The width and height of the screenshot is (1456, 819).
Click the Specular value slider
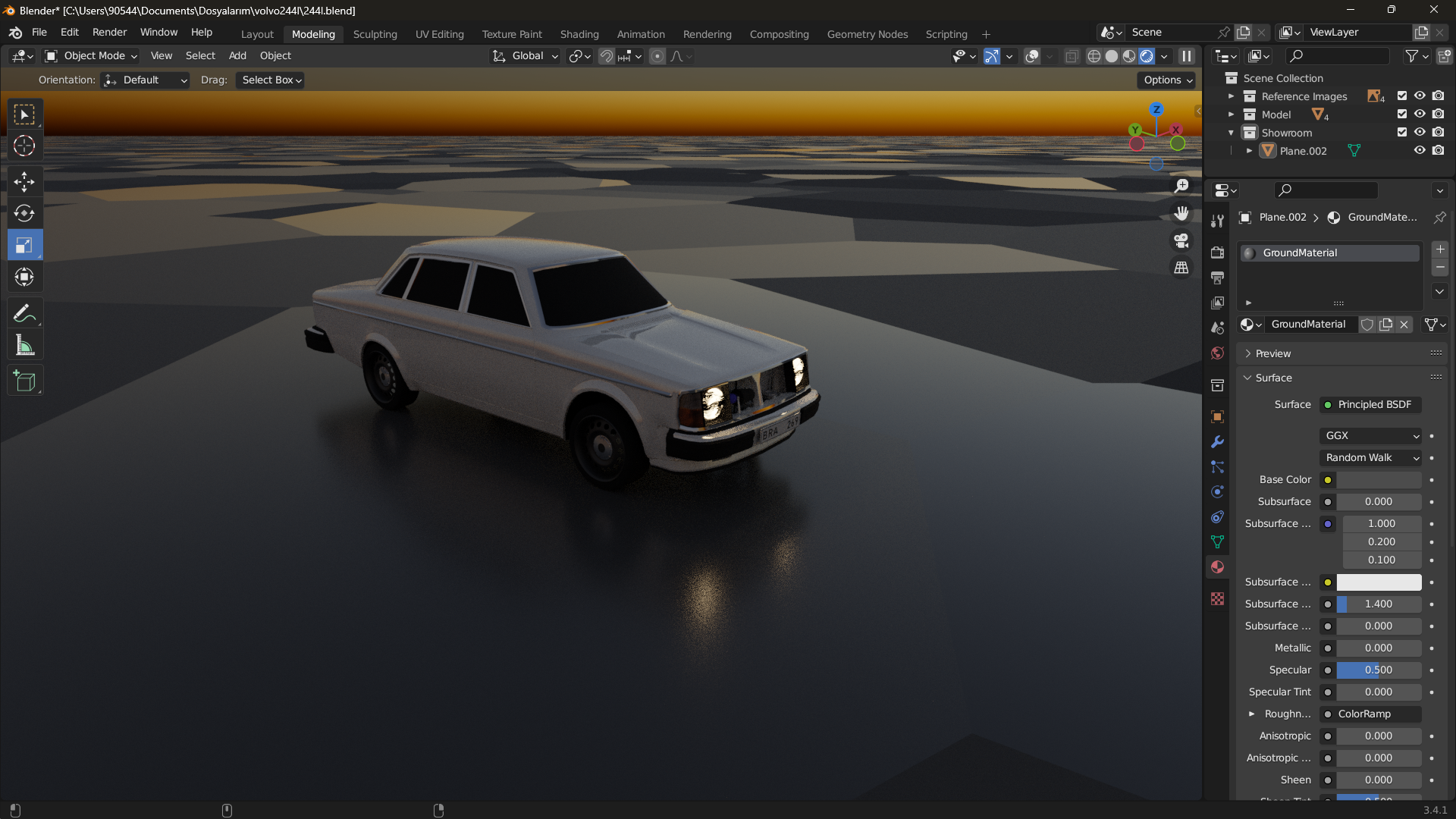click(1378, 670)
